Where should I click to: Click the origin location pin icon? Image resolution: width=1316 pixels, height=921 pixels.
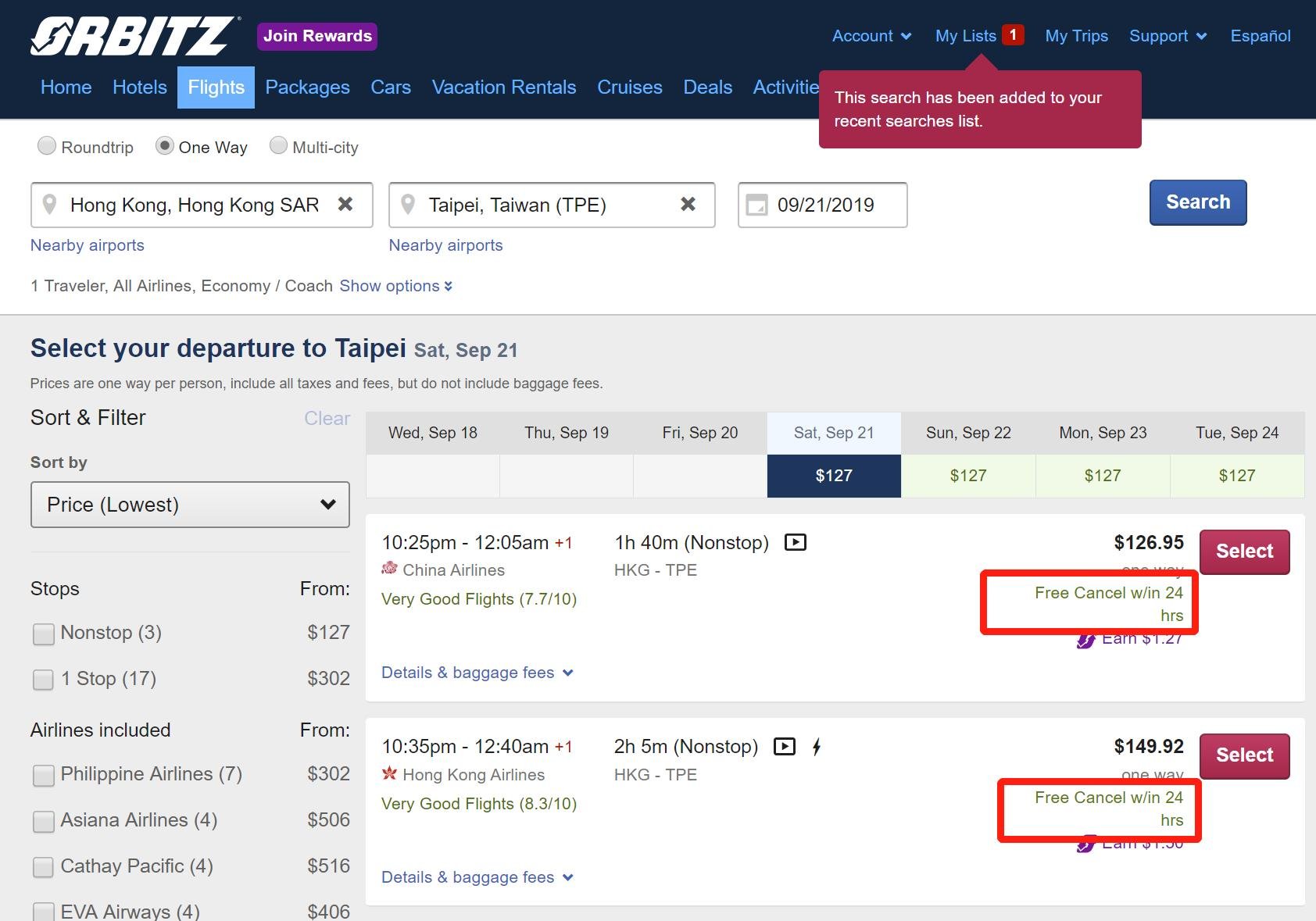[49, 205]
